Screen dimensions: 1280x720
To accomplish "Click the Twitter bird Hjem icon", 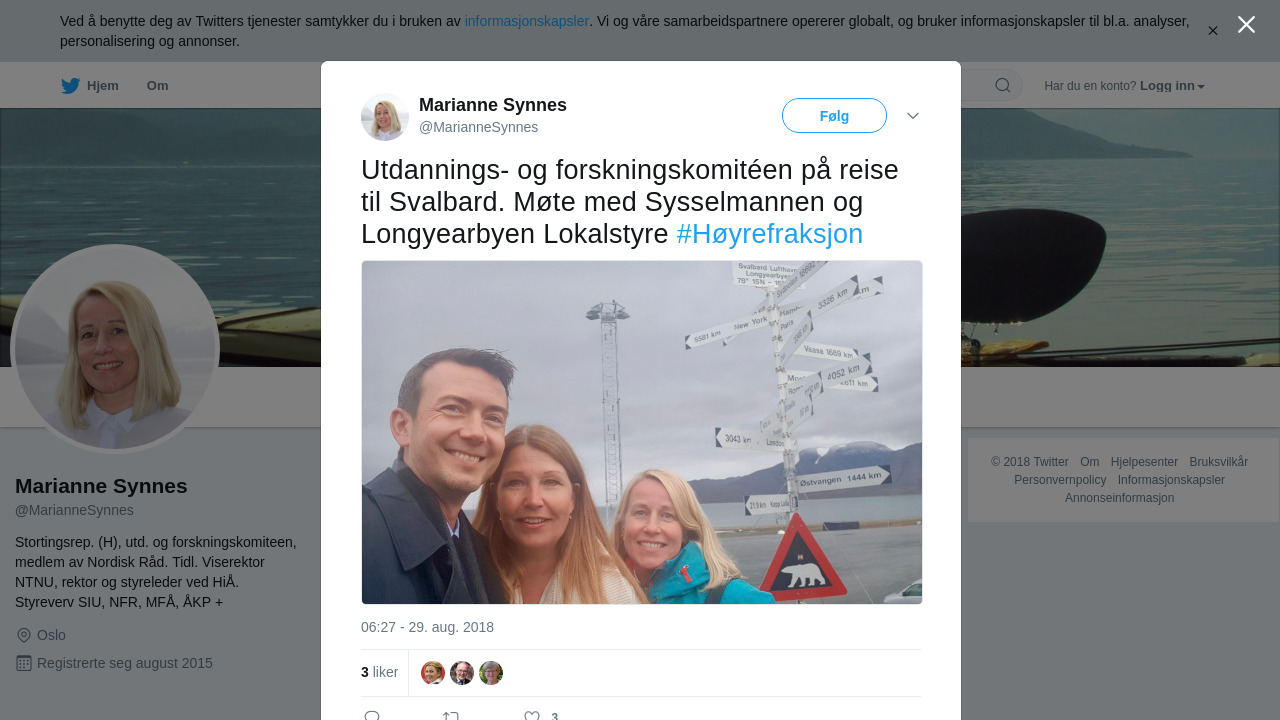I will coord(70,86).
